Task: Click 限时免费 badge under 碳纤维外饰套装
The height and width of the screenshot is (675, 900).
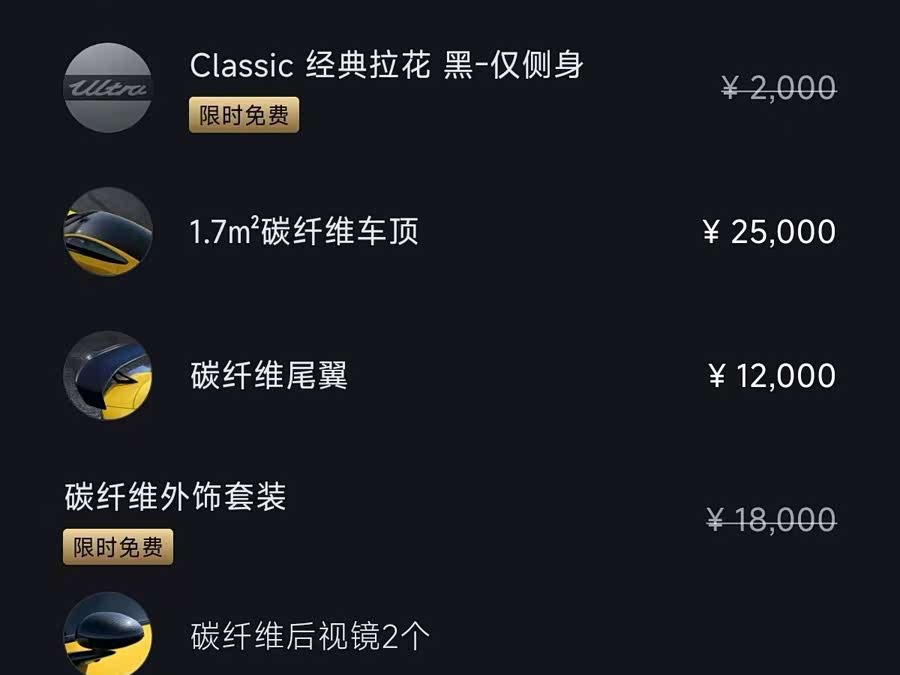Action: [118, 547]
